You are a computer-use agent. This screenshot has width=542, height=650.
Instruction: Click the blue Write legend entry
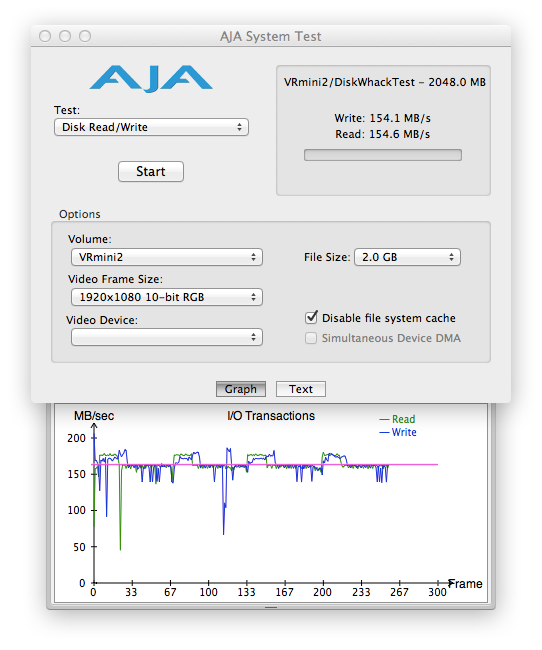398,432
